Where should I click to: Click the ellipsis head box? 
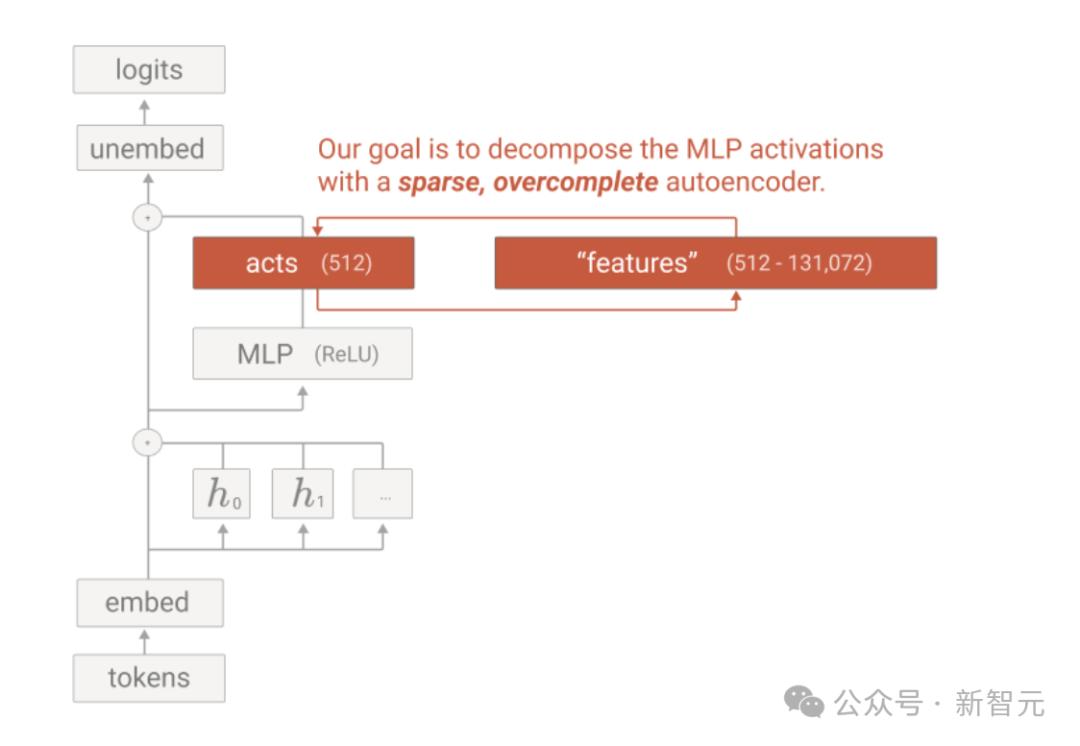pyautogui.click(x=383, y=494)
